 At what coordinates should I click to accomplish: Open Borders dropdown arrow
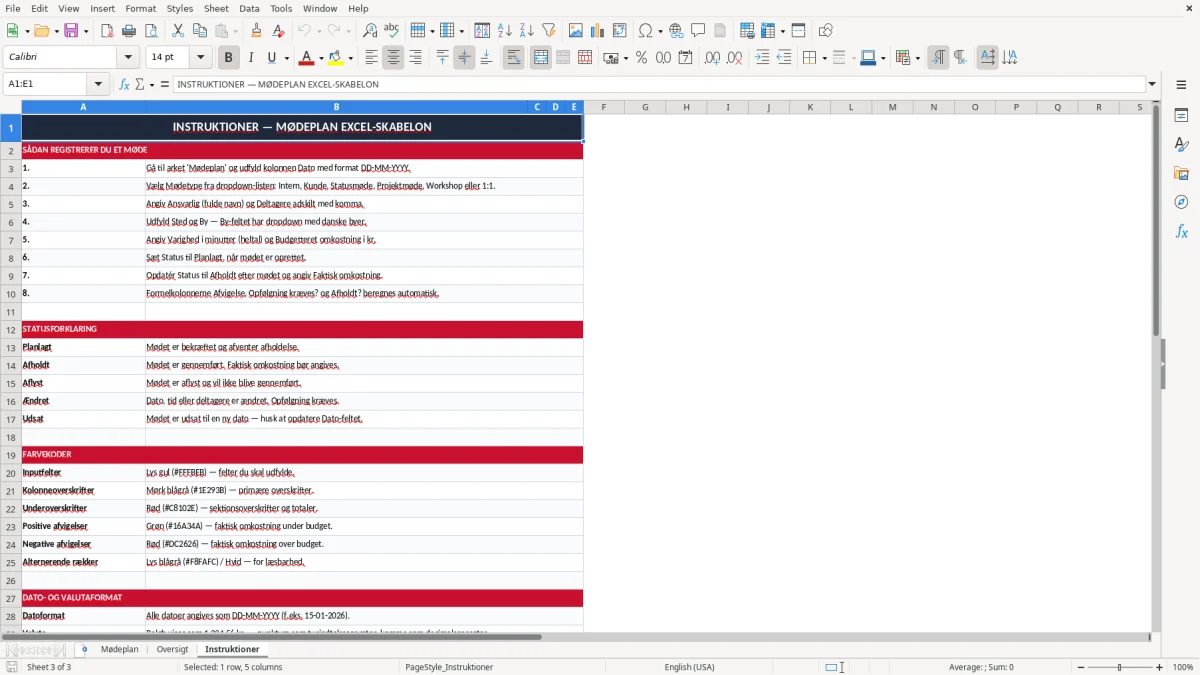point(823,58)
